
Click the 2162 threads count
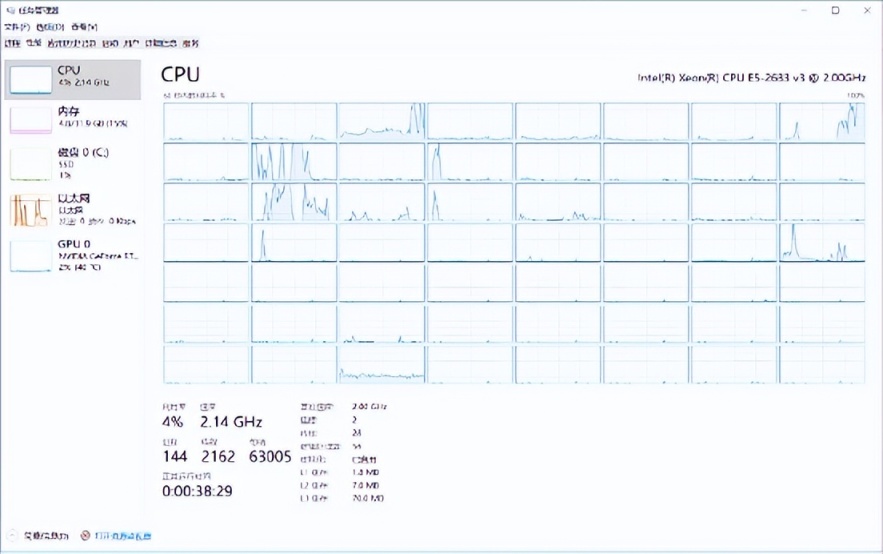tap(218, 457)
